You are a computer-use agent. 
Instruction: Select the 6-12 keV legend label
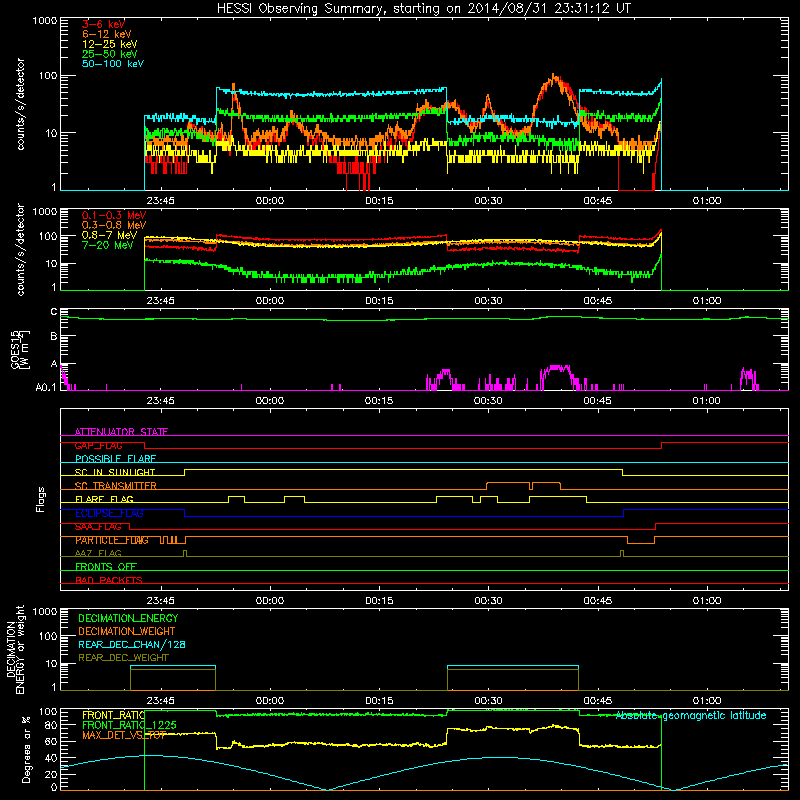point(107,34)
